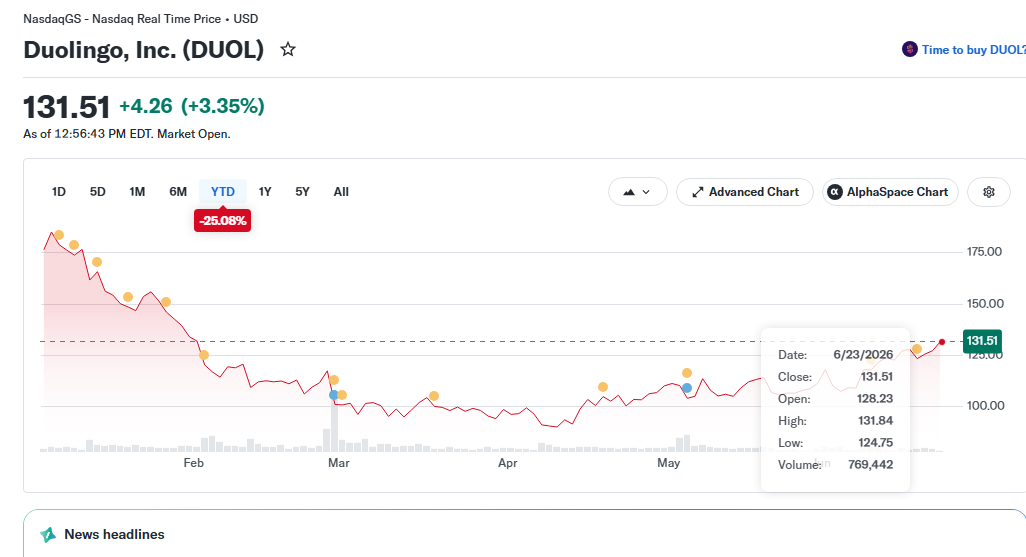Click the News headlines sparkle icon

coord(48,535)
